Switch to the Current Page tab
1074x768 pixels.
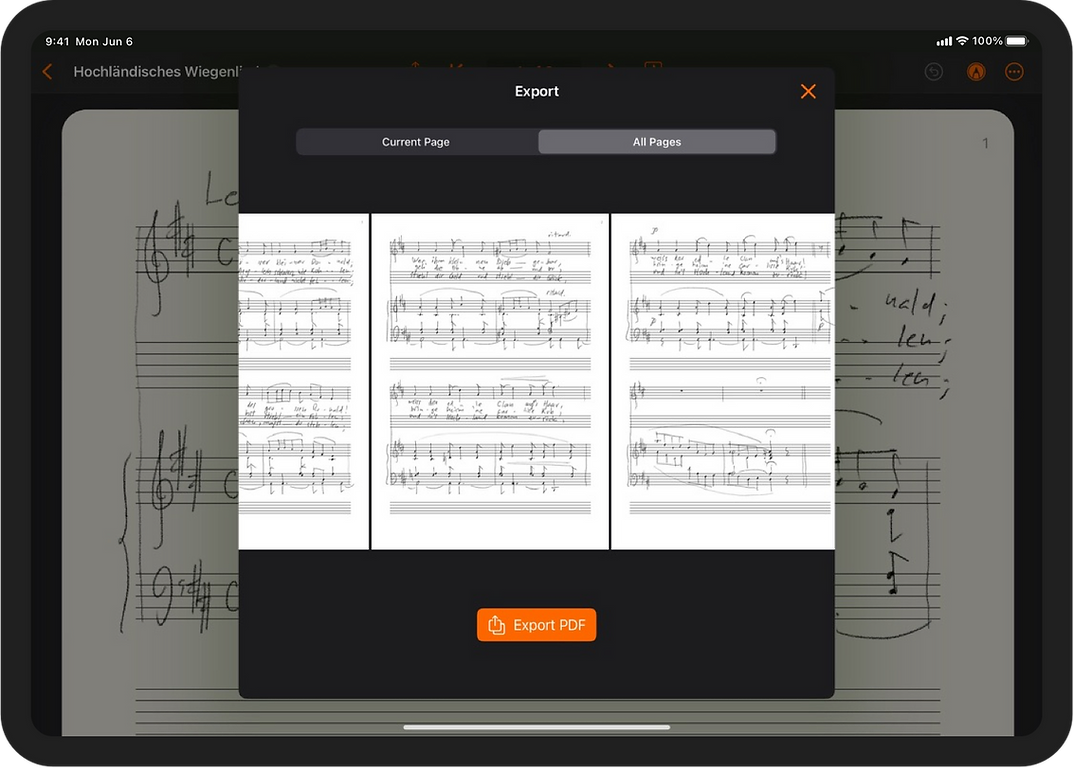pos(415,141)
